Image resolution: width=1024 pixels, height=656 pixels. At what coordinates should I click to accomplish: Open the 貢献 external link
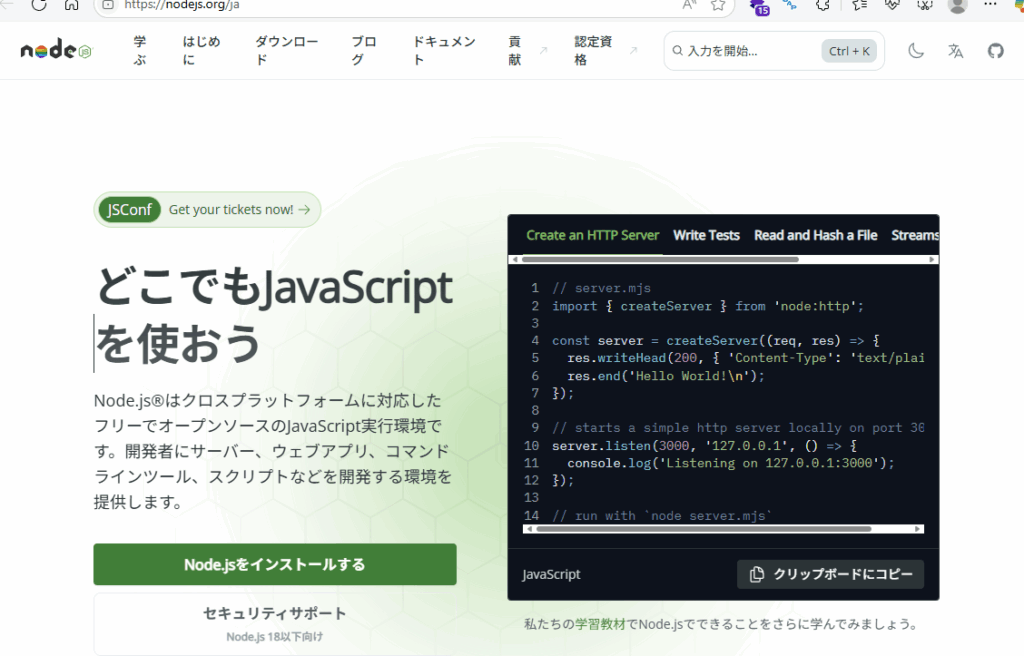(528, 50)
